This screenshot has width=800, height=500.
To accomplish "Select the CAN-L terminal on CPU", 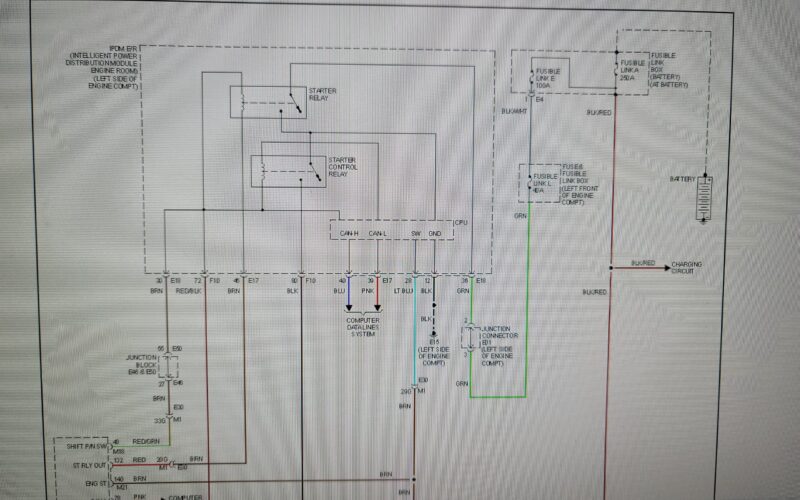I will tap(377, 234).
